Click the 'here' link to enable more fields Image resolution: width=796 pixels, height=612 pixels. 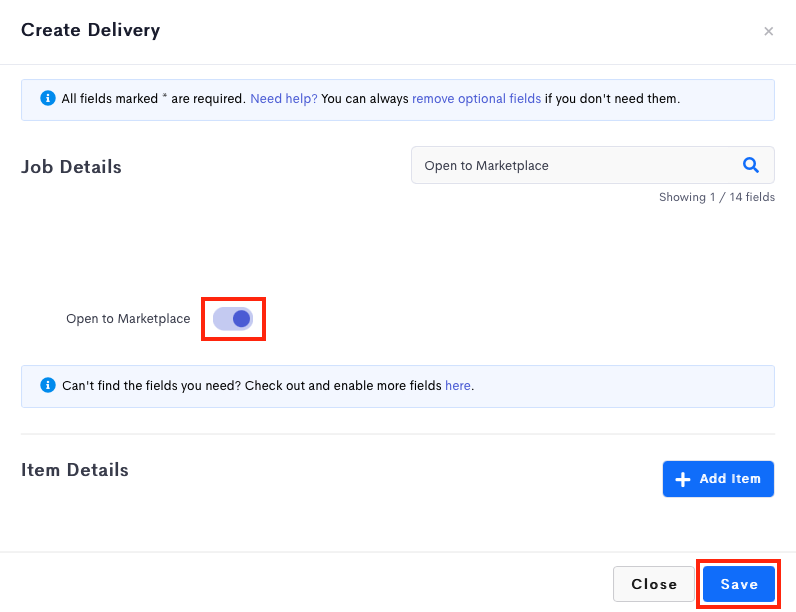coord(457,385)
